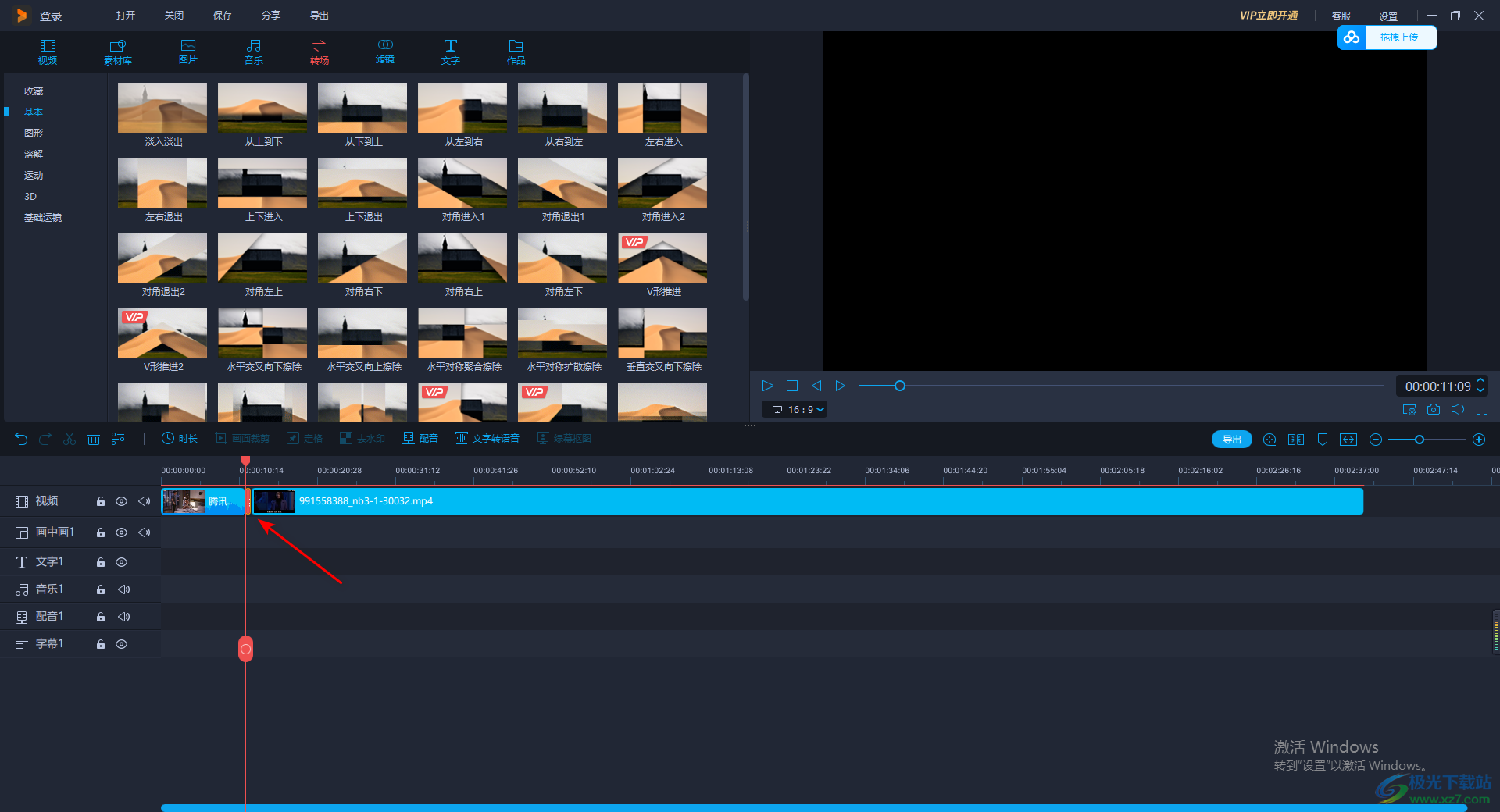Click the 分享 menu item
Image resolution: width=1500 pixels, height=812 pixels.
(271, 16)
